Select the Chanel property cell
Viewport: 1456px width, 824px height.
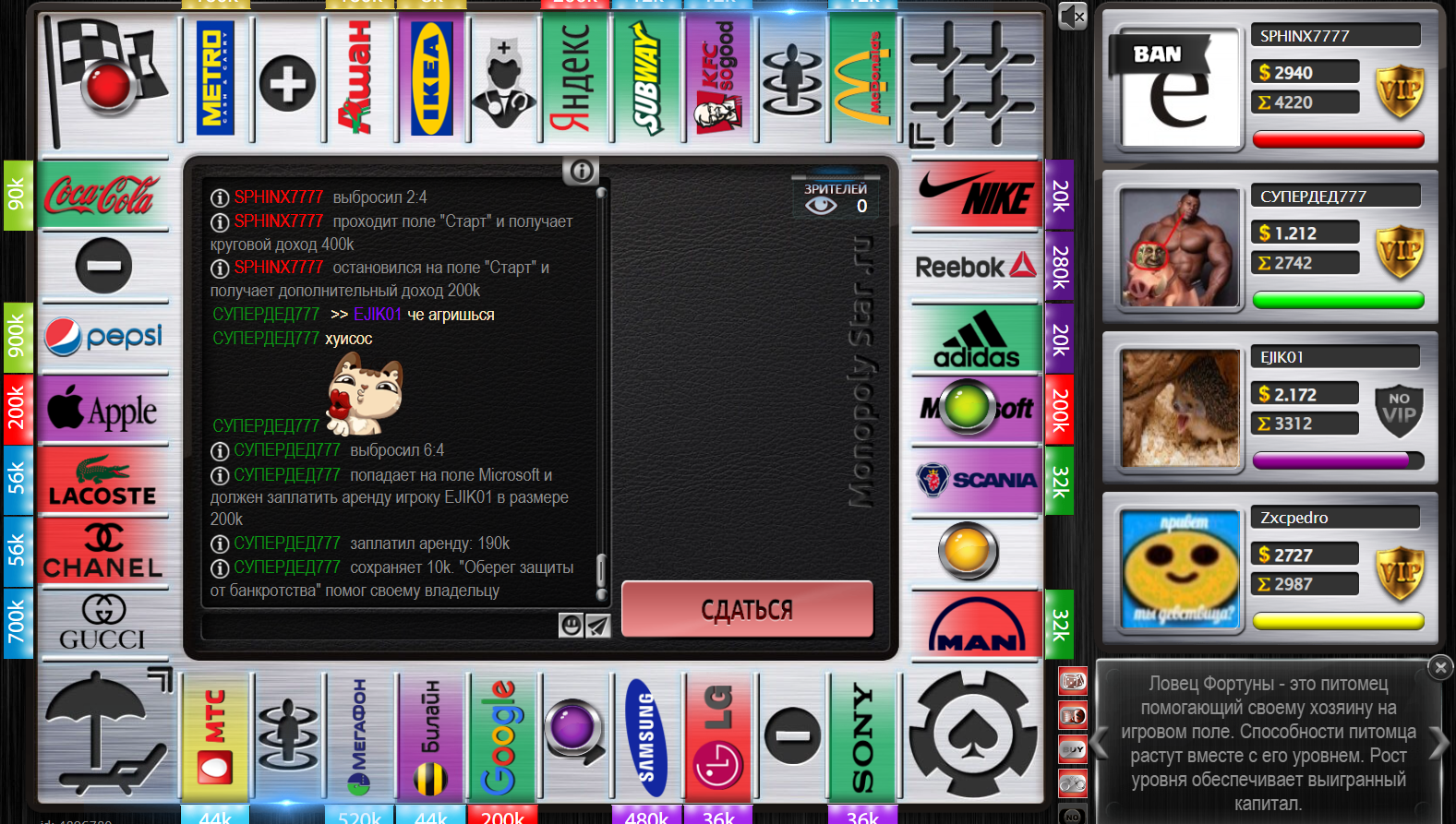tap(104, 552)
